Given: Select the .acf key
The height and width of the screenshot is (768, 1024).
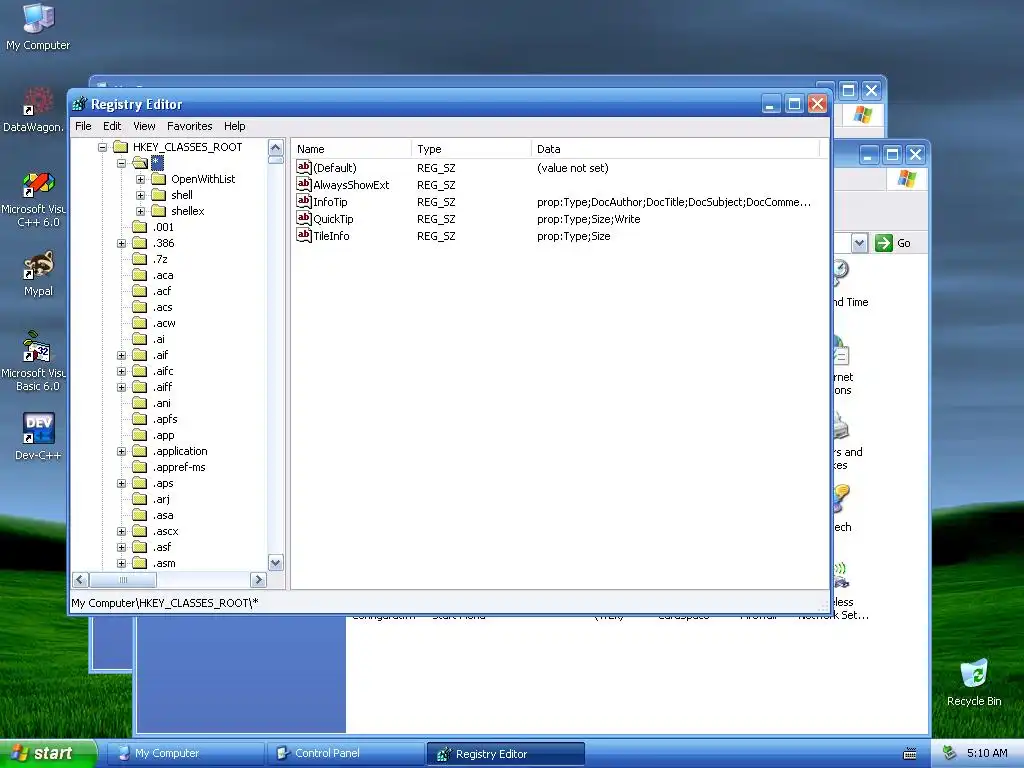Looking at the screenshot, I should (162, 291).
